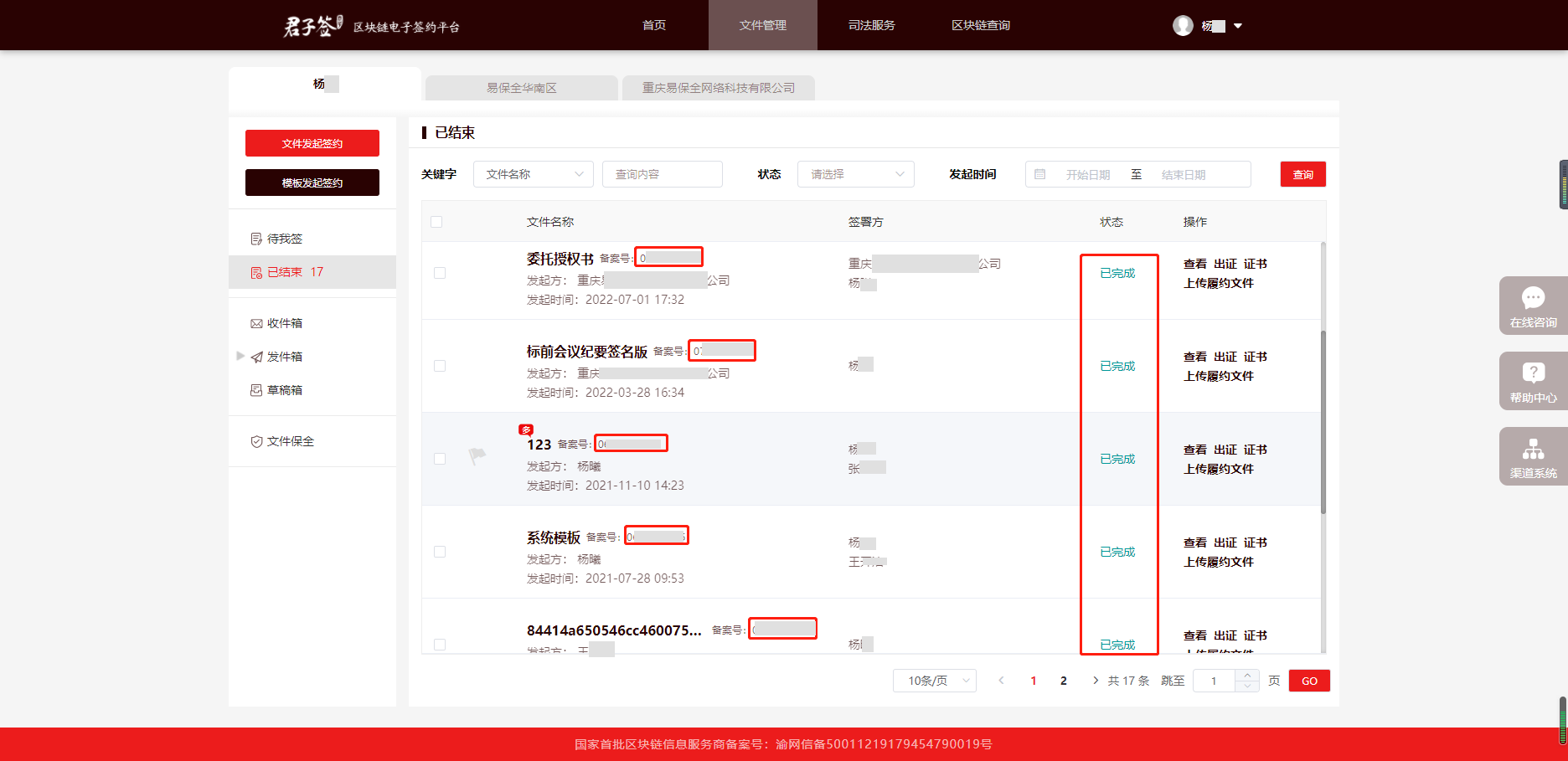Screen dimensions: 1568x761
Task: Click the 杨 personal account tab
Action: click(325, 85)
